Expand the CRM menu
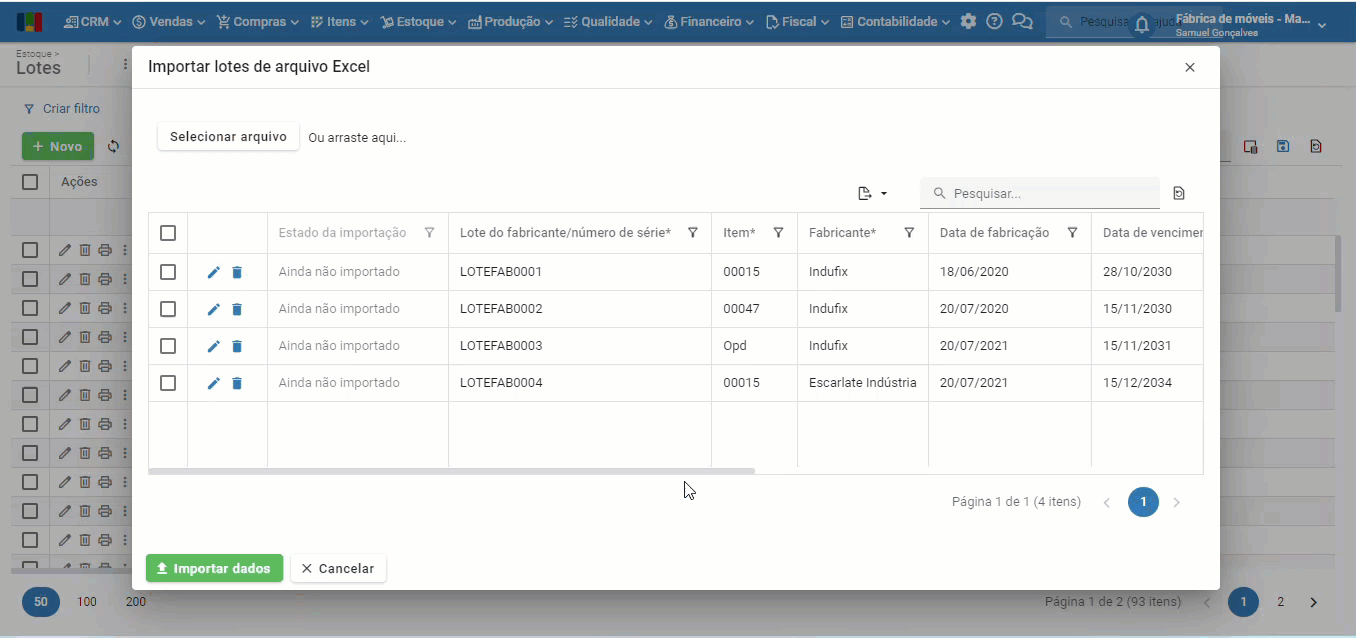This screenshot has height=638, width=1356. tap(92, 21)
